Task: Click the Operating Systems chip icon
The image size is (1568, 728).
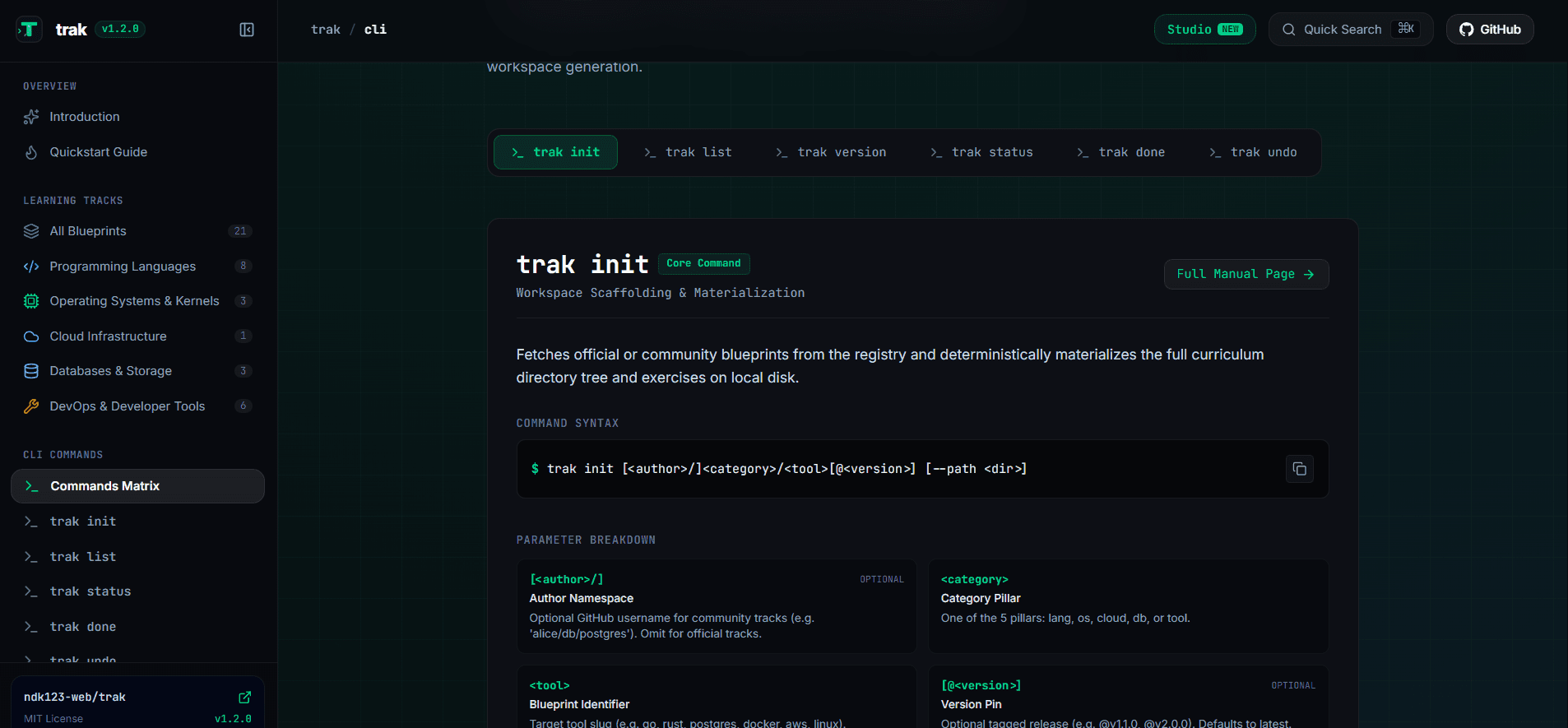Action: pos(31,301)
